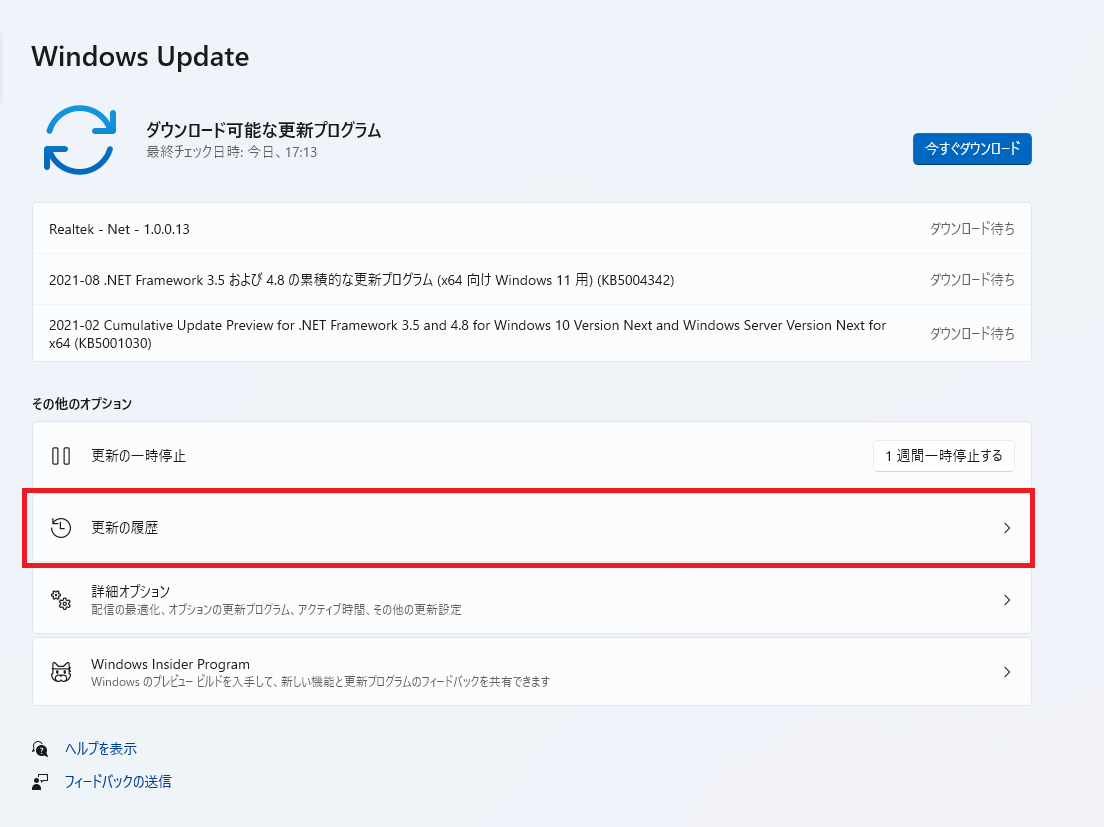Expand the Windows Insider Program chevron arrow

(1007, 672)
